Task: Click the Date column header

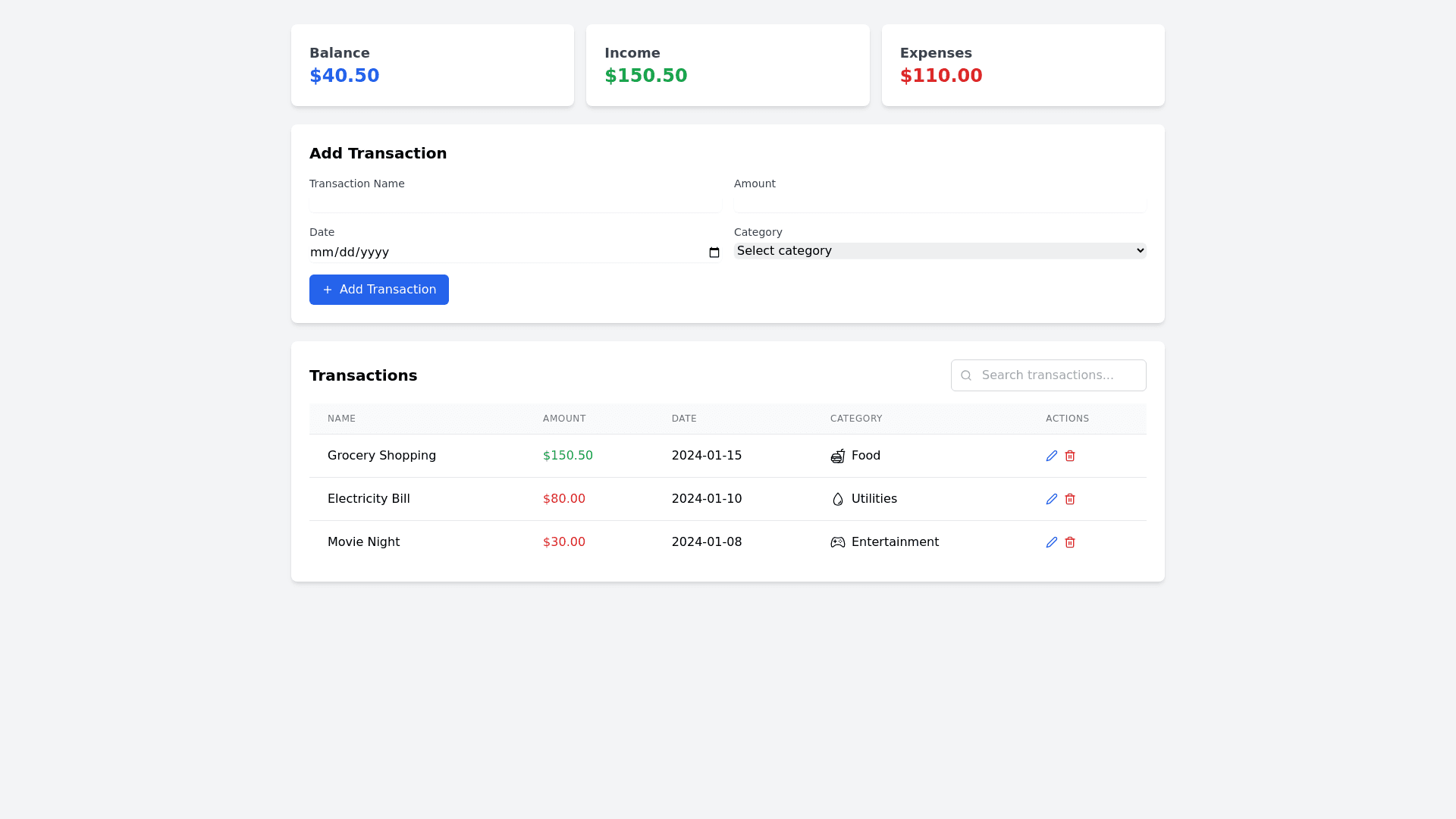Action: click(684, 419)
